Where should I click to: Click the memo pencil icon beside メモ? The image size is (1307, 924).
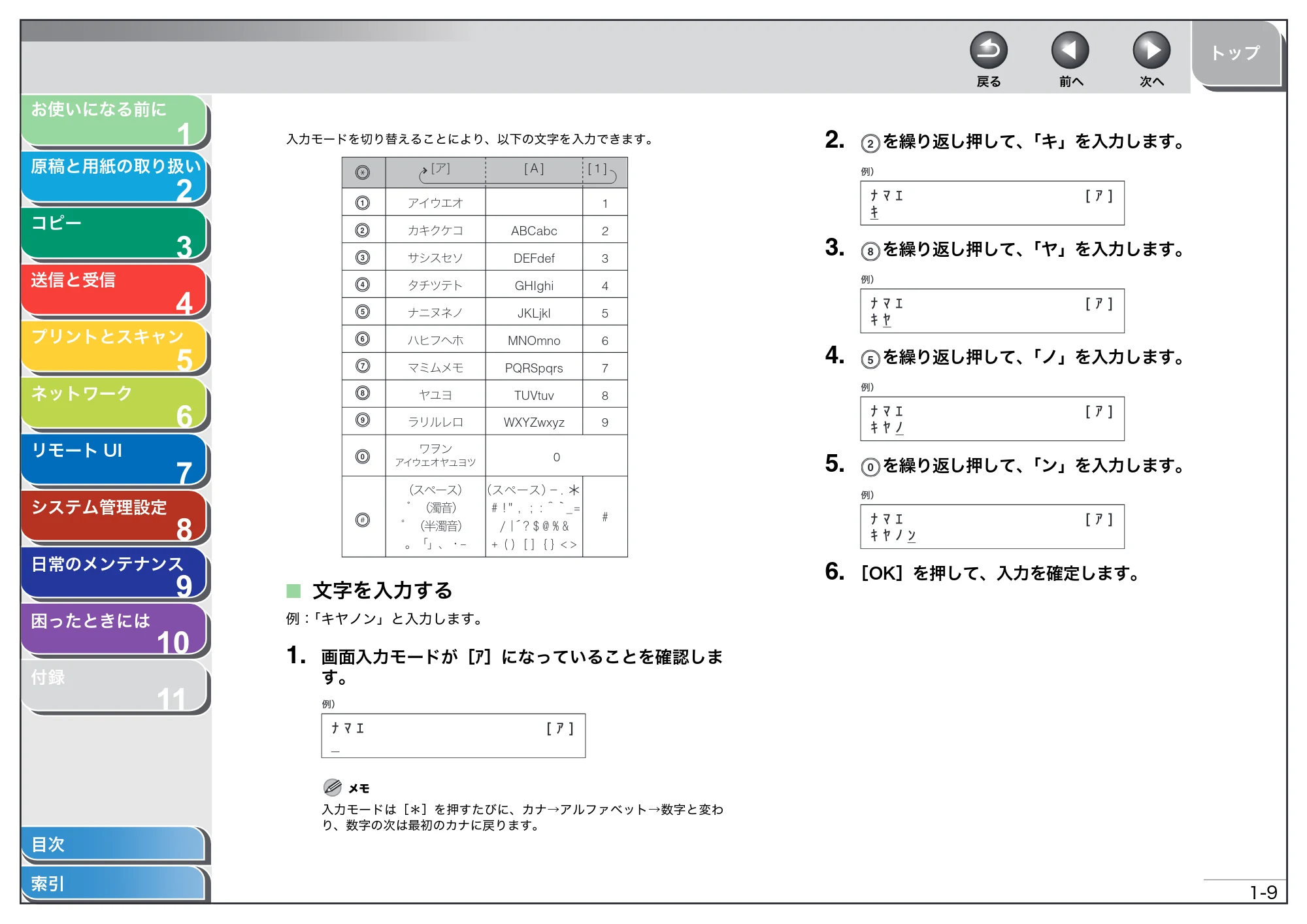333,787
